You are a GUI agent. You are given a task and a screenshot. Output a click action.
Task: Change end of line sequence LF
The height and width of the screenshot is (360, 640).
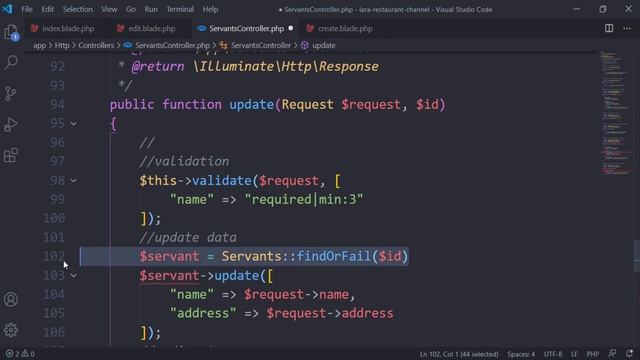pos(574,354)
